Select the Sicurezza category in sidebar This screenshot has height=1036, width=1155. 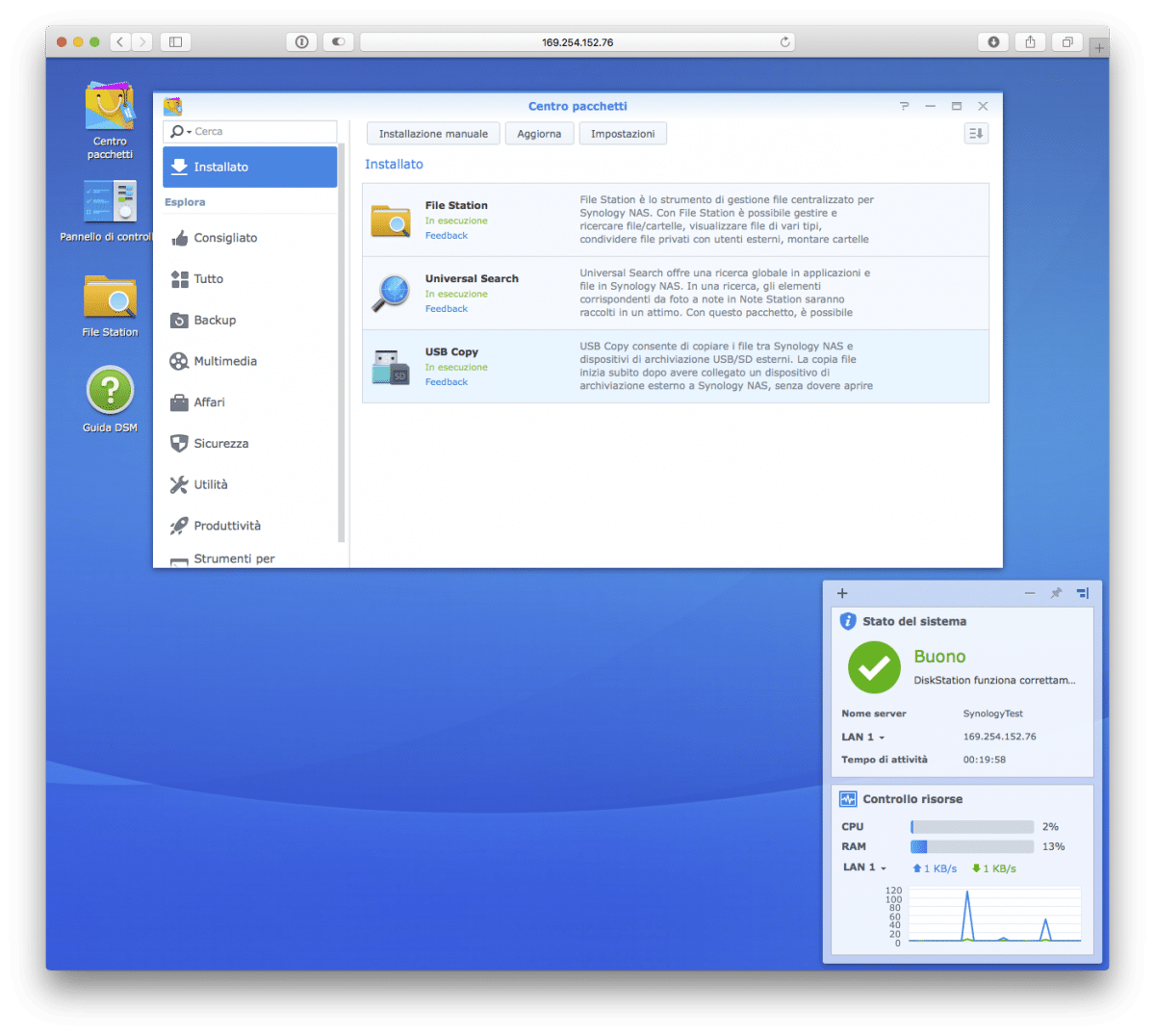[x=220, y=444]
